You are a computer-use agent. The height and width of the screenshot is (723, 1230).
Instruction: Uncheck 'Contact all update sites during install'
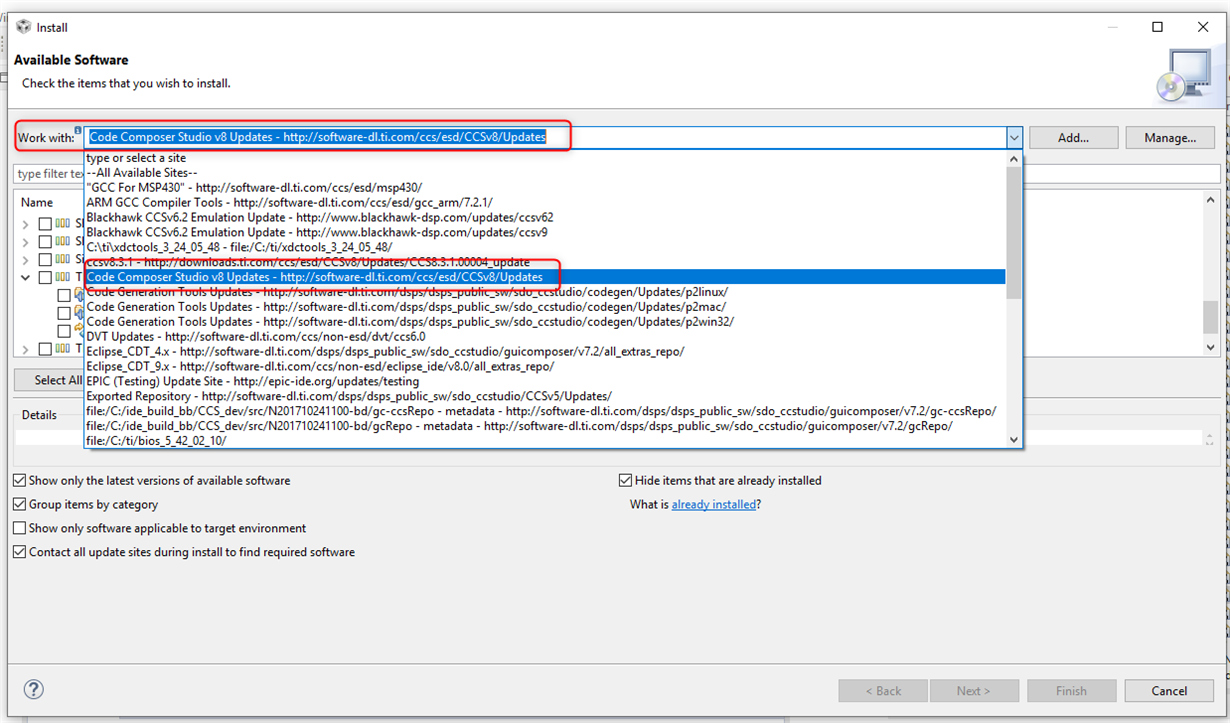[20, 552]
